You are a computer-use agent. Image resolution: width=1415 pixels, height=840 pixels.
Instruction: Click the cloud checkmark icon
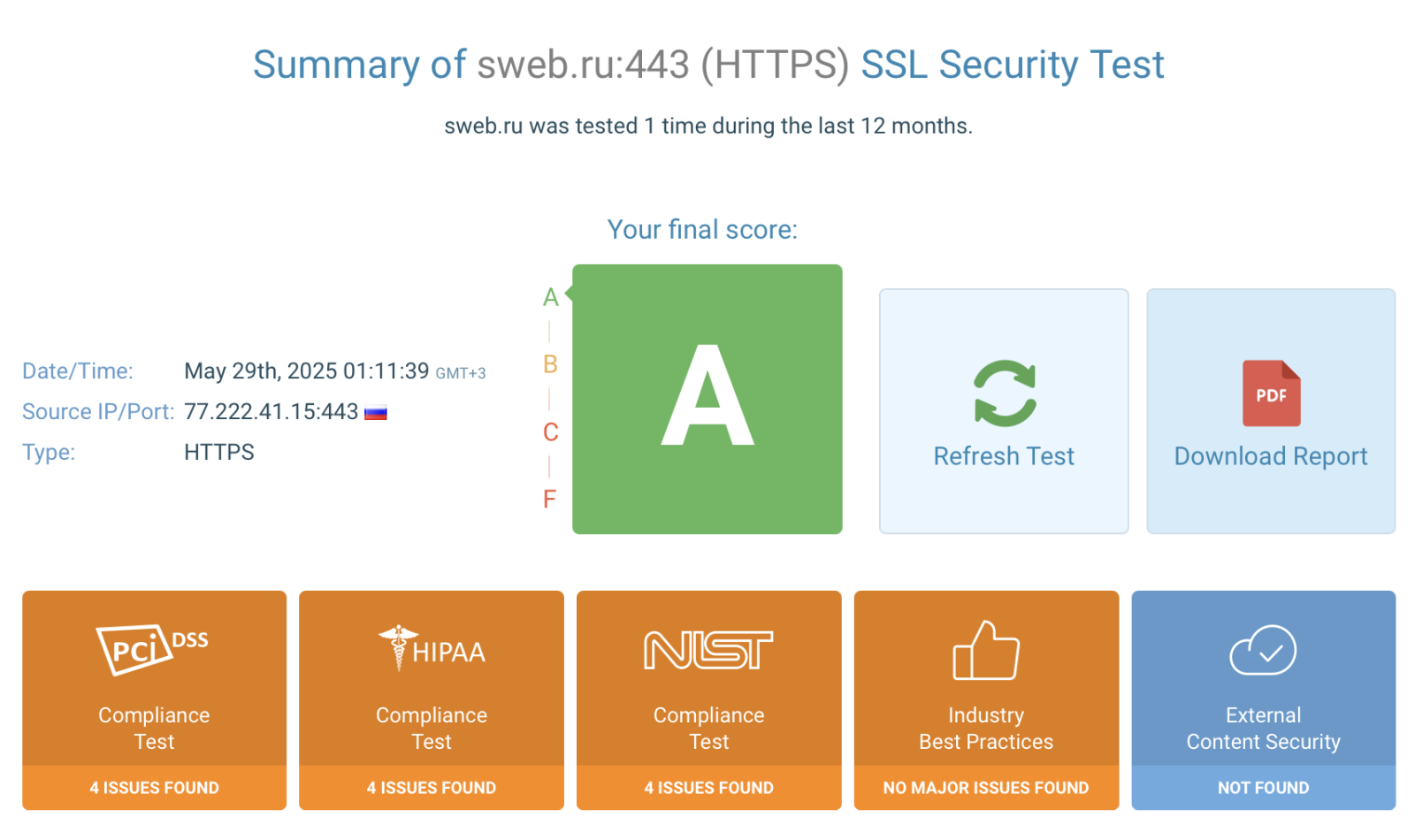pyautogui.click(x=1263, y=650)
